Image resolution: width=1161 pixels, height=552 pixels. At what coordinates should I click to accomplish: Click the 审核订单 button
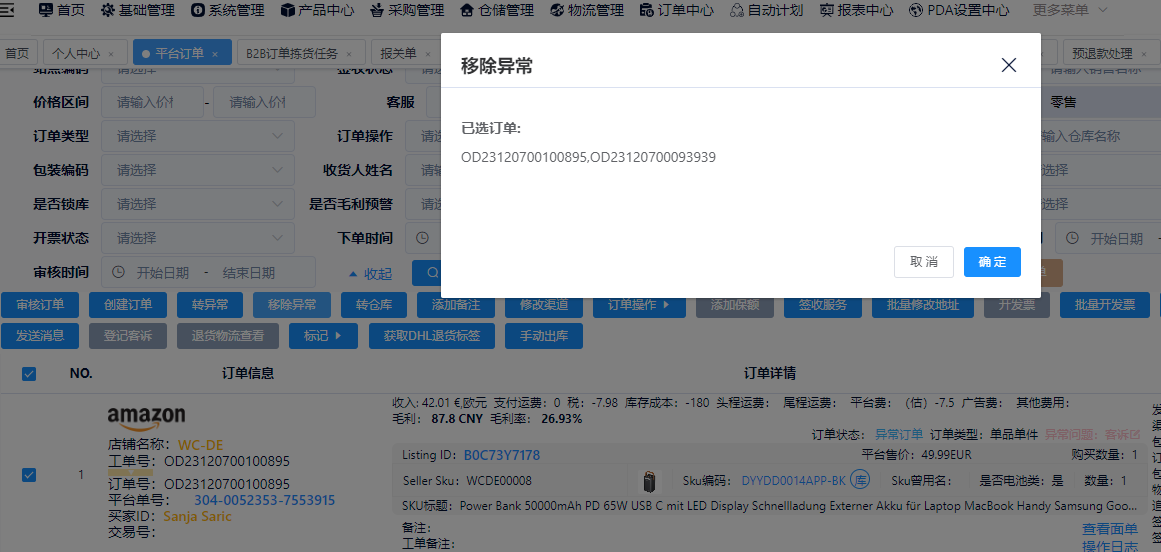[41, 305]
